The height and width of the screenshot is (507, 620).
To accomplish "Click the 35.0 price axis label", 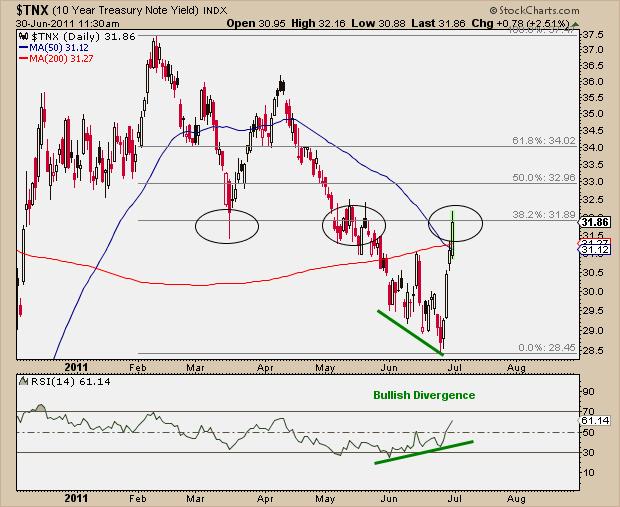I will (x=593, y=114).
